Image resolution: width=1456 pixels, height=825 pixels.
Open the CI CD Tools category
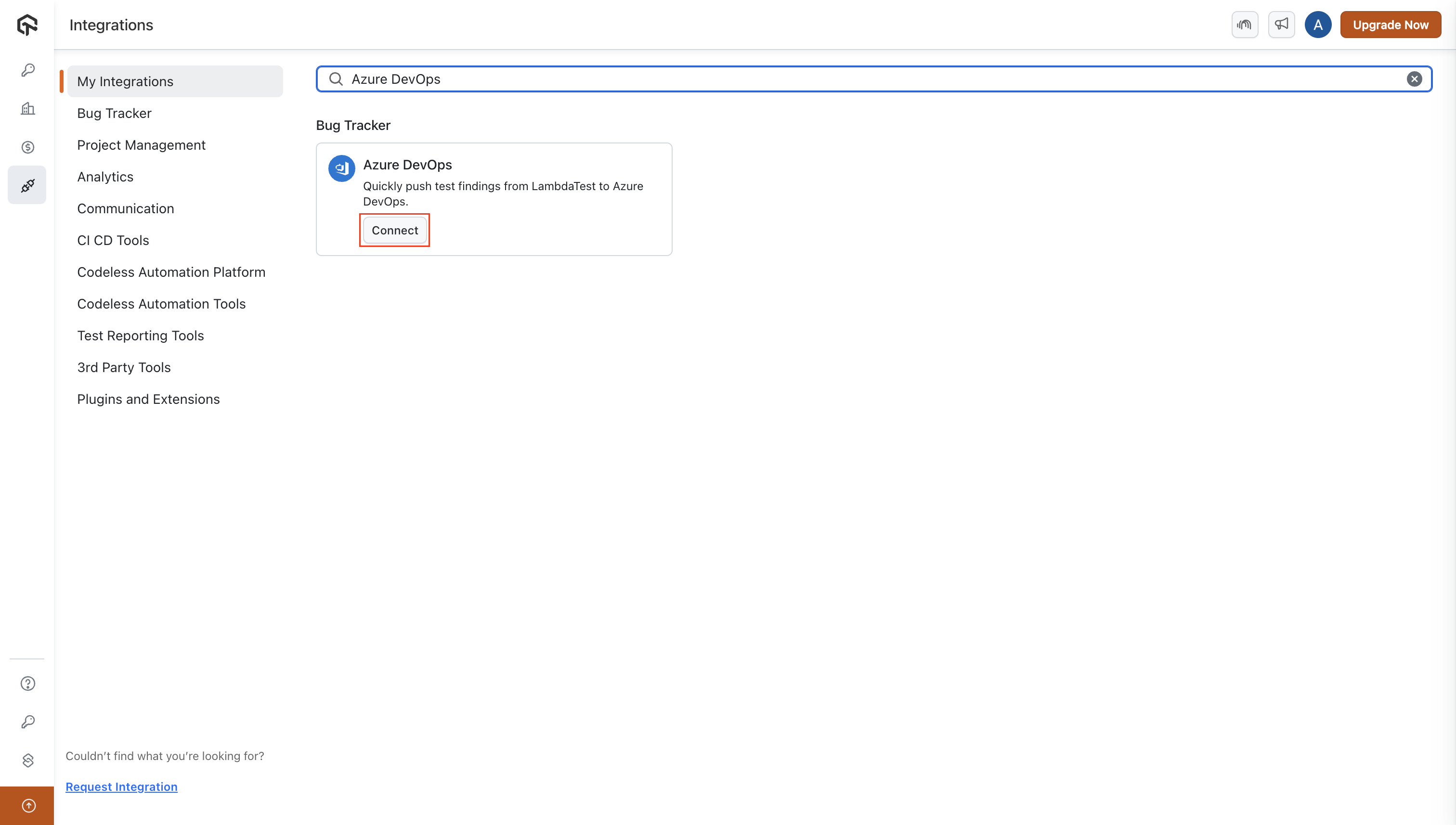point(113,240)
